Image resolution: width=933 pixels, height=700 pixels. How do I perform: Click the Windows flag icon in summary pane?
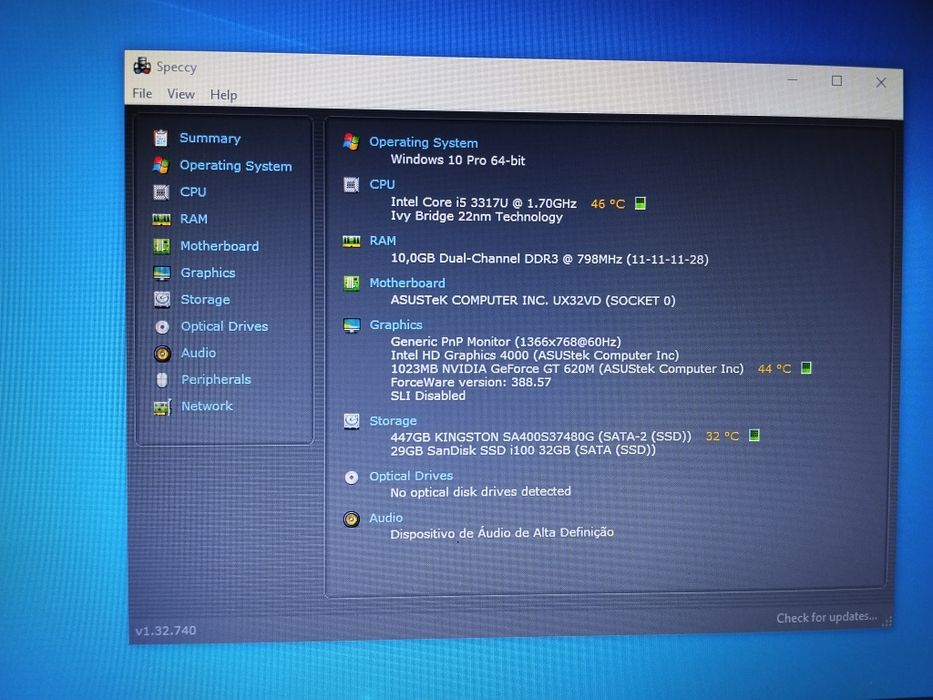[x=351, y=142]
